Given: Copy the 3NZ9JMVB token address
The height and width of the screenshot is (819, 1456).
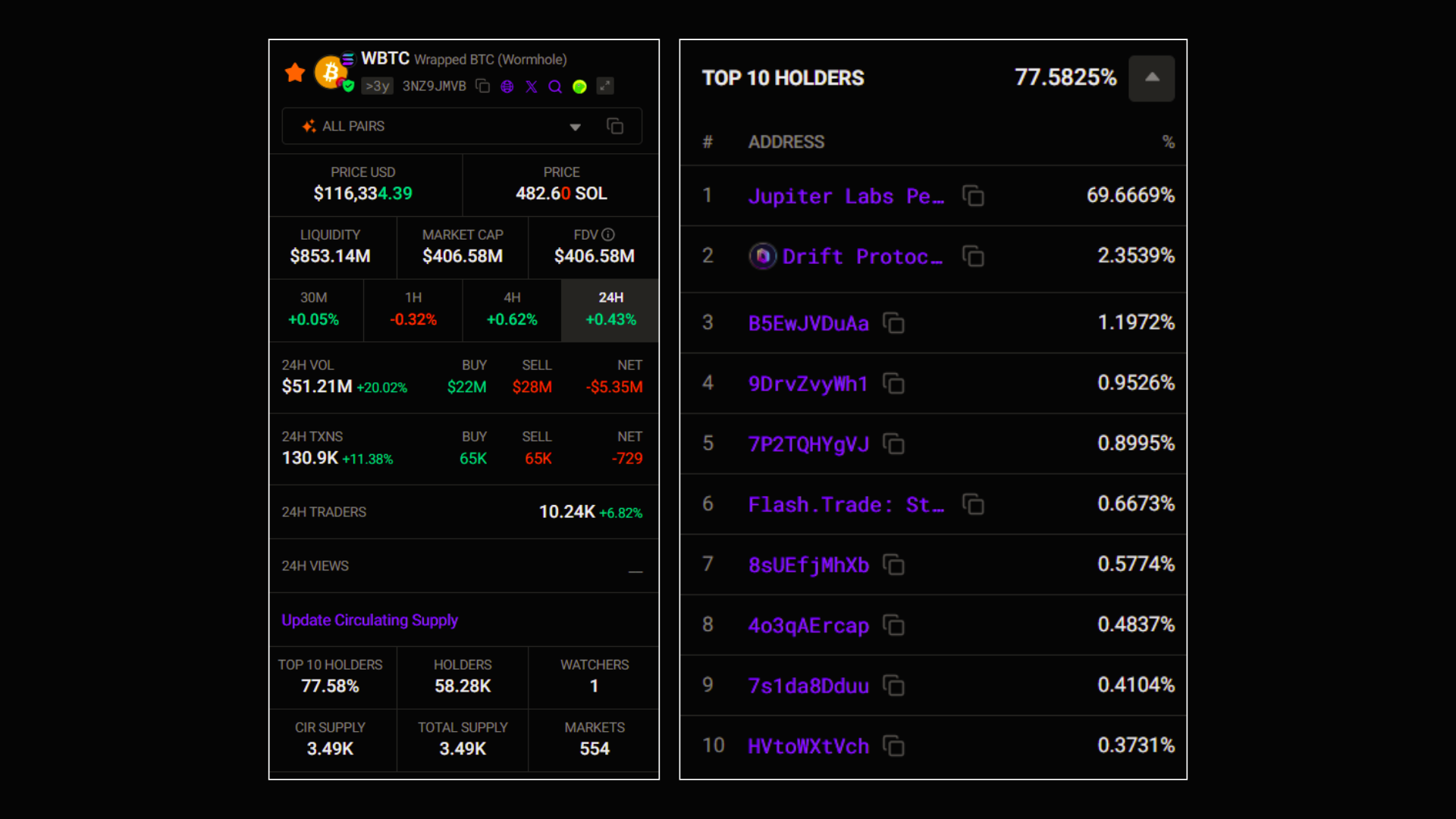Looking at the screenshot, I should pos(483,86).
